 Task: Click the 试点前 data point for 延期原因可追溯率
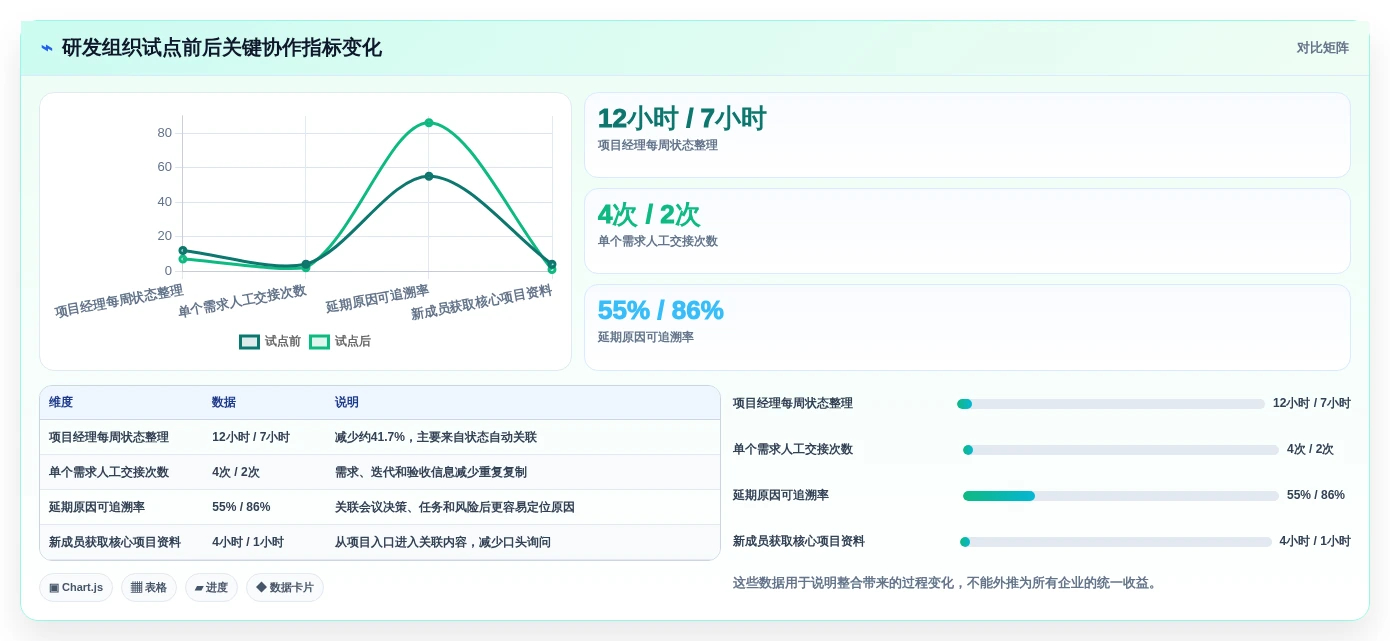[429, 176]
